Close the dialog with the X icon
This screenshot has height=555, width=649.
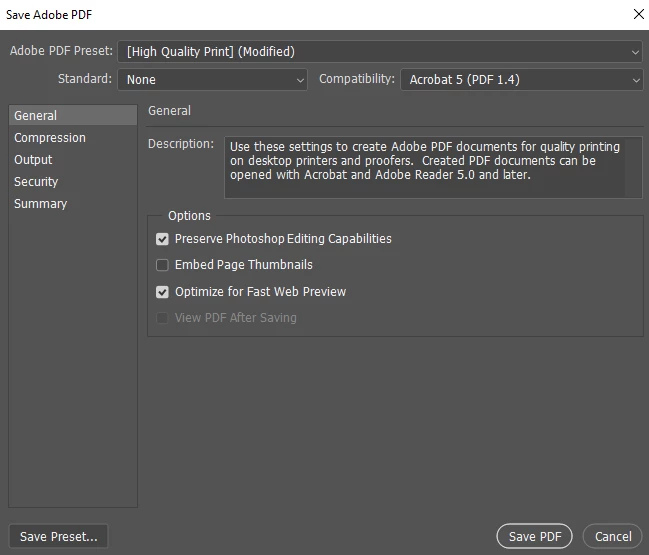[639, 14]
